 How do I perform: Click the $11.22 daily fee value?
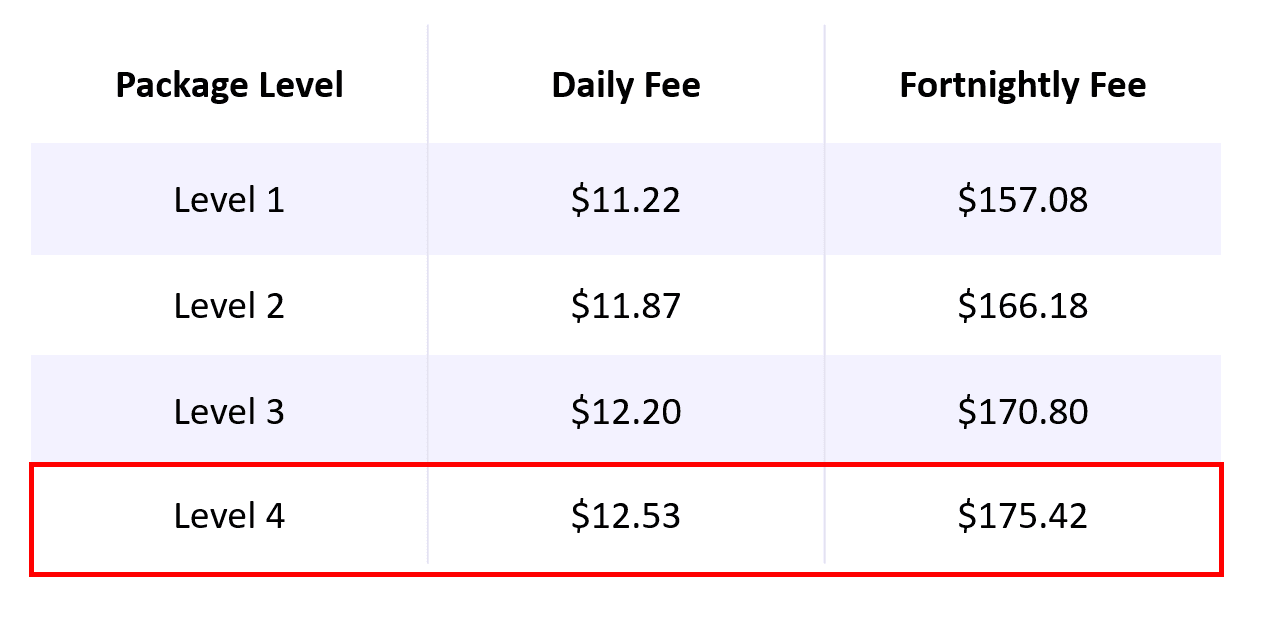(626, 200)
